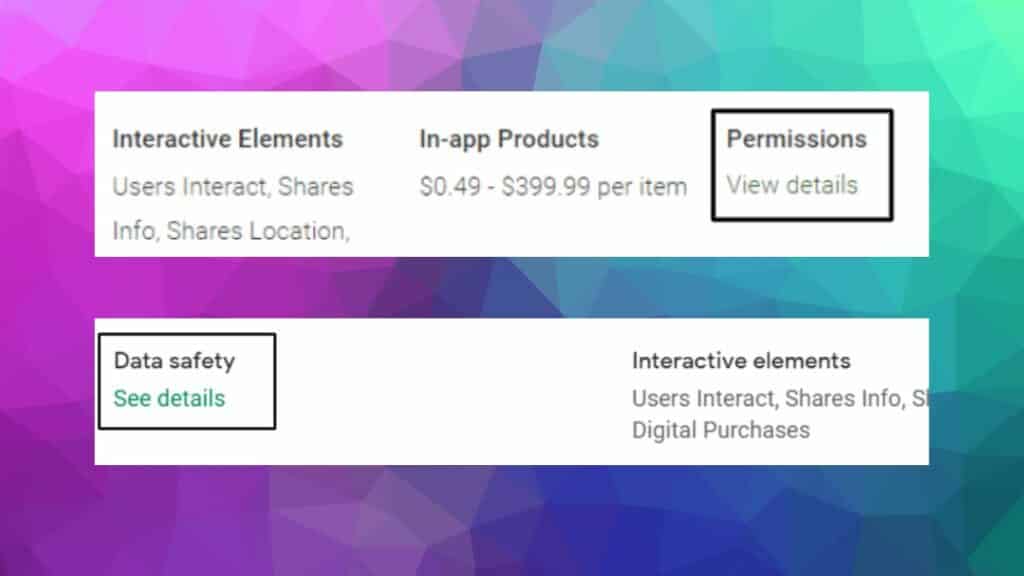
Task: Select the "Permissions" heading
Action: click(796, 139)
